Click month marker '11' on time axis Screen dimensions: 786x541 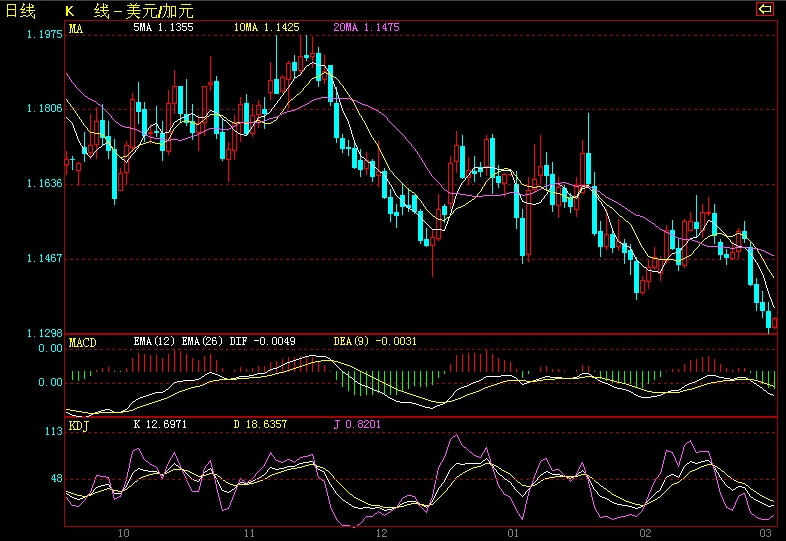[249, 533]
